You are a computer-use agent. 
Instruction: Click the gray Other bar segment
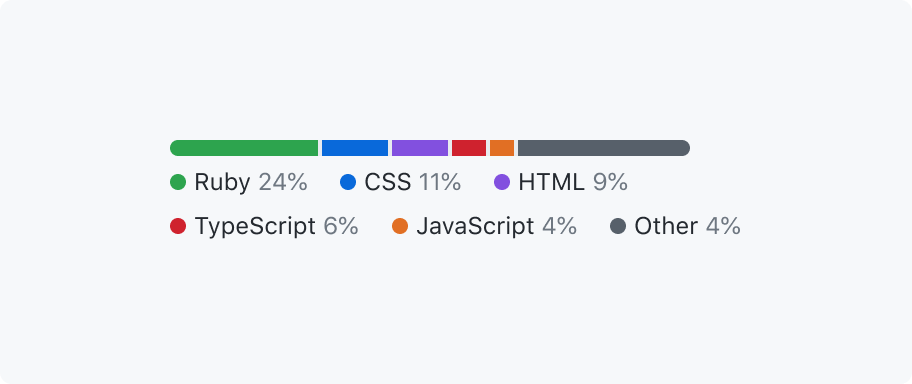pyautogui.click(x=604, y=148)
